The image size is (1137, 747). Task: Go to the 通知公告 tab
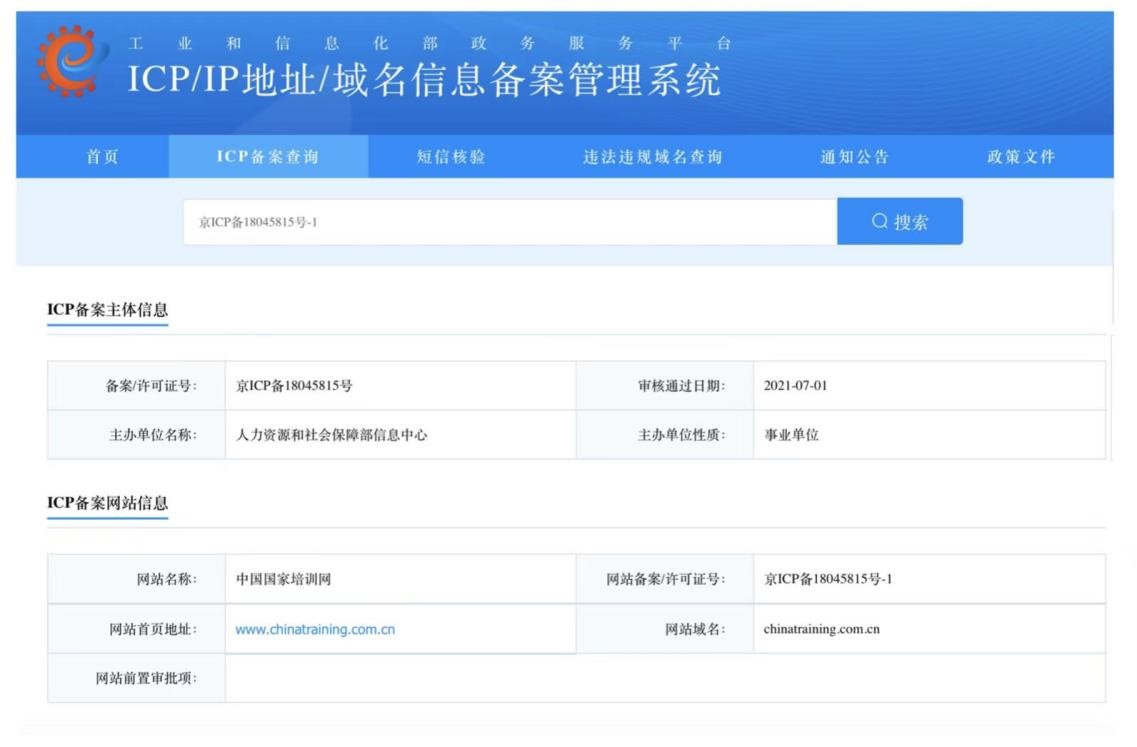[x=854, y=157]
